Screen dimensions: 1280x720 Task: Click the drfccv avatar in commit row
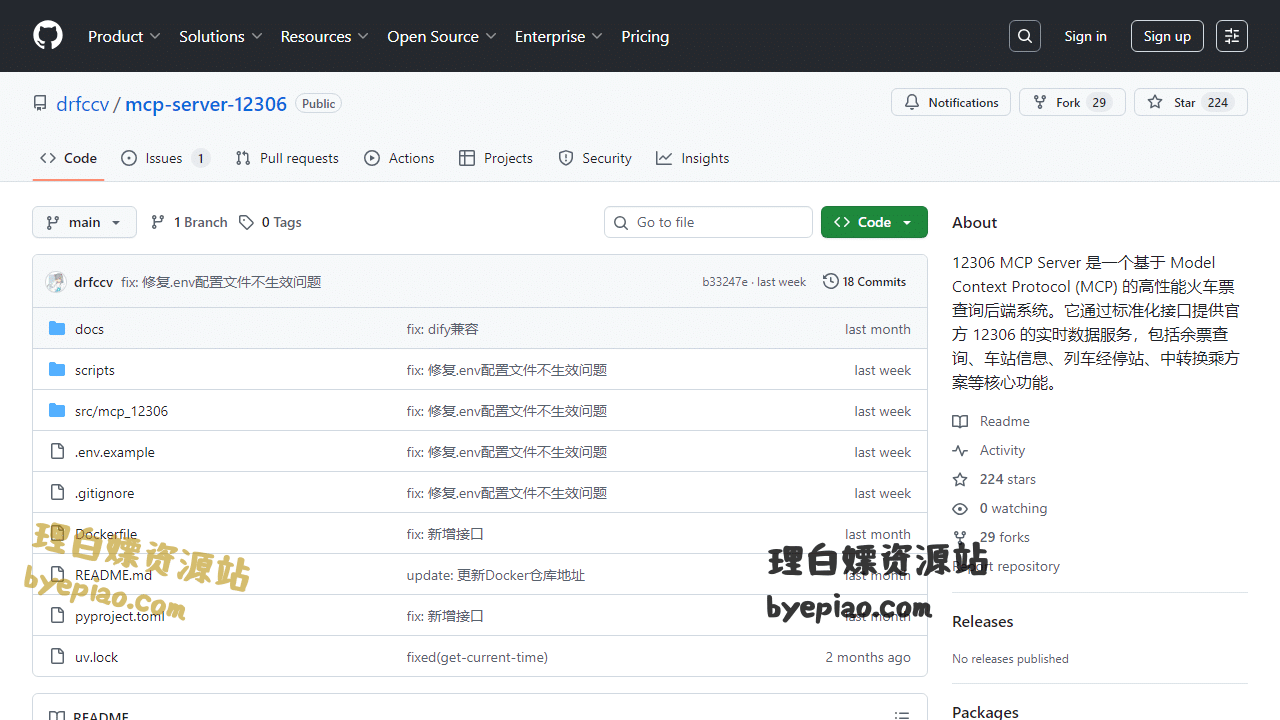point(56,282)
